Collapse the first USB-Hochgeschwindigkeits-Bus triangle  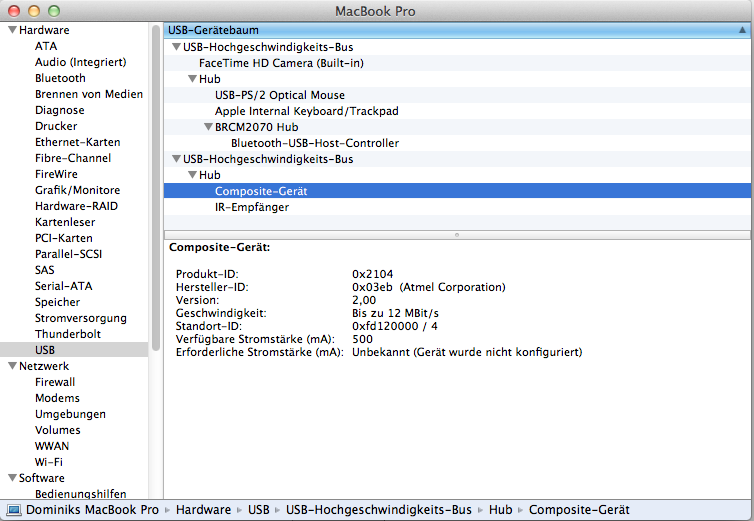[176, 47]
